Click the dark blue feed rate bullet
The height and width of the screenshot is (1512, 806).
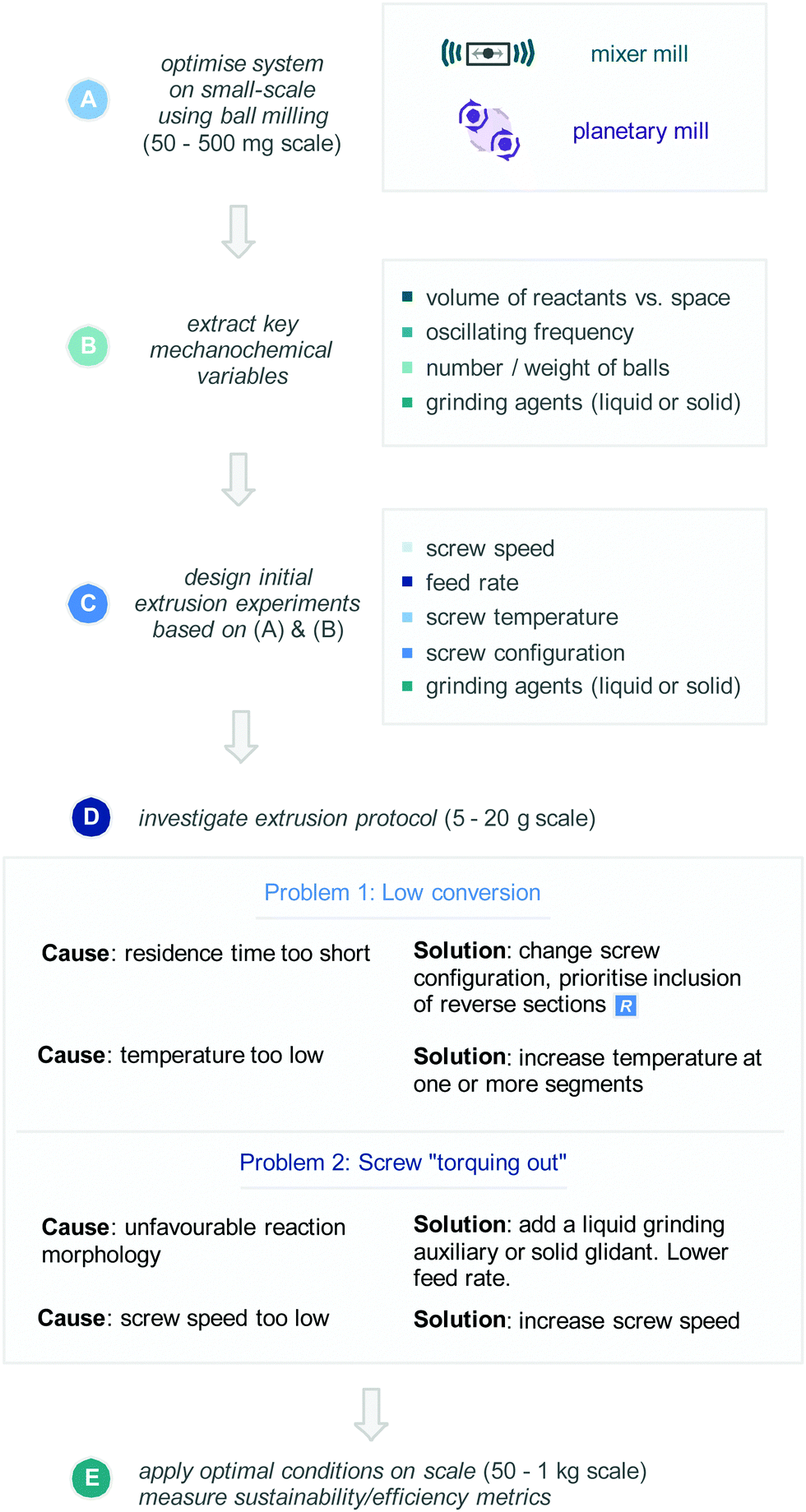[407, 582]
